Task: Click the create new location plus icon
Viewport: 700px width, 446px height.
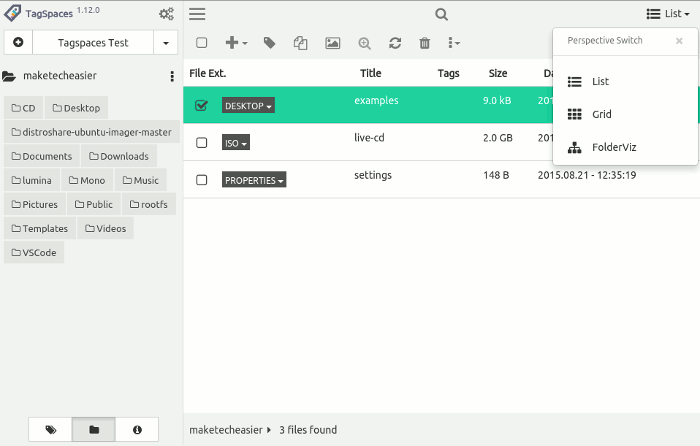Action: (x=18, y=42)
